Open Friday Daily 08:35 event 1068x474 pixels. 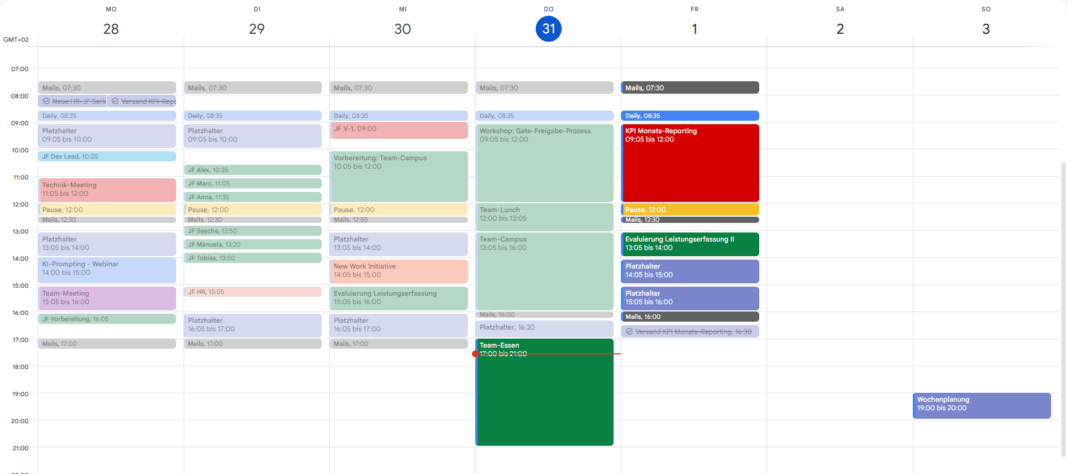(690, 116)
